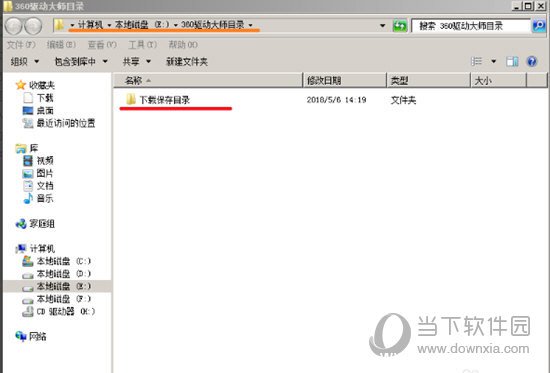Click arrow after 计算机 in the address path

click(x=109, y=25)
